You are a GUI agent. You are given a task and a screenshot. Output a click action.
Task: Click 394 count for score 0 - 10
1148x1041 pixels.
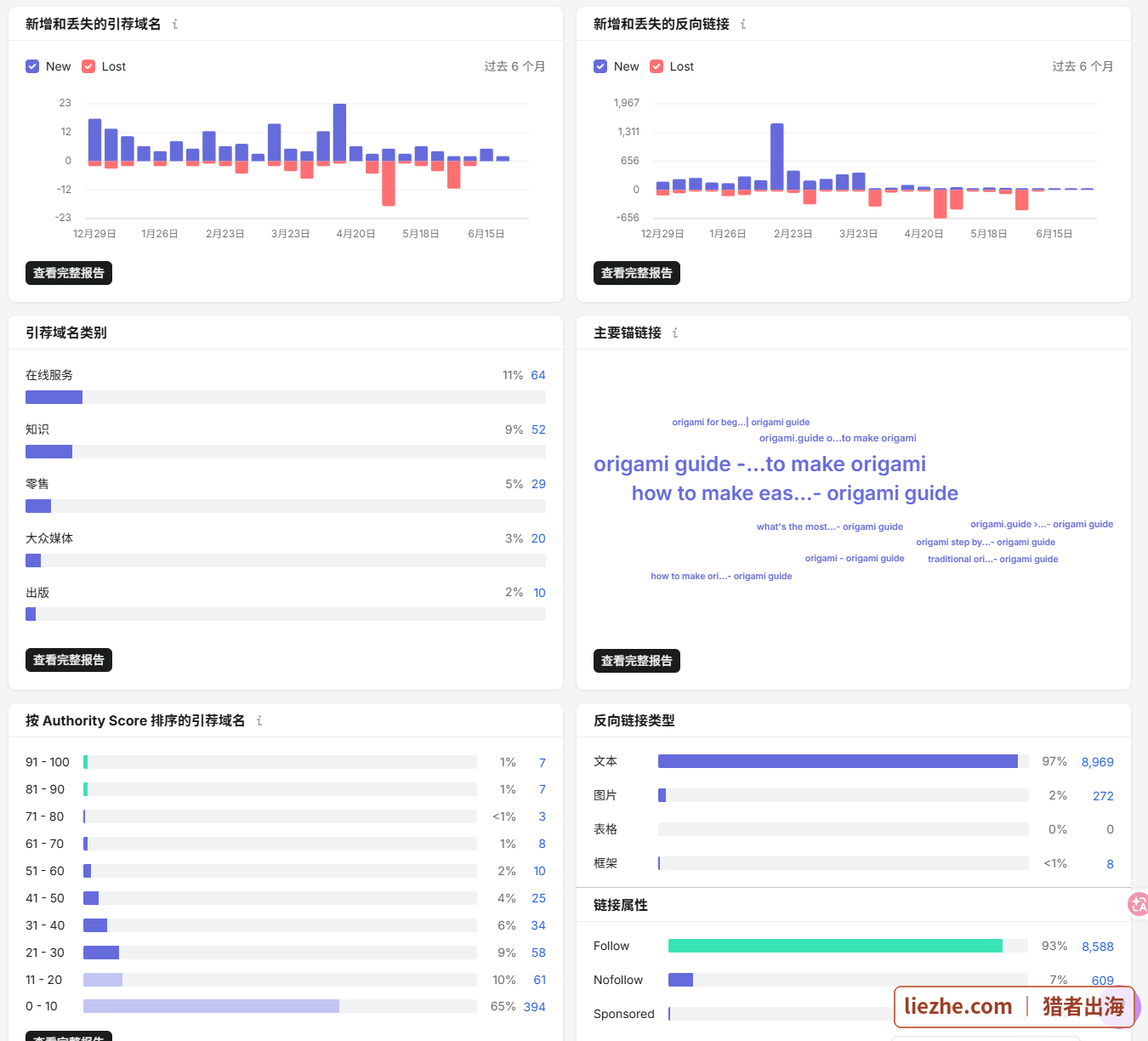[x=535, y=1007]
